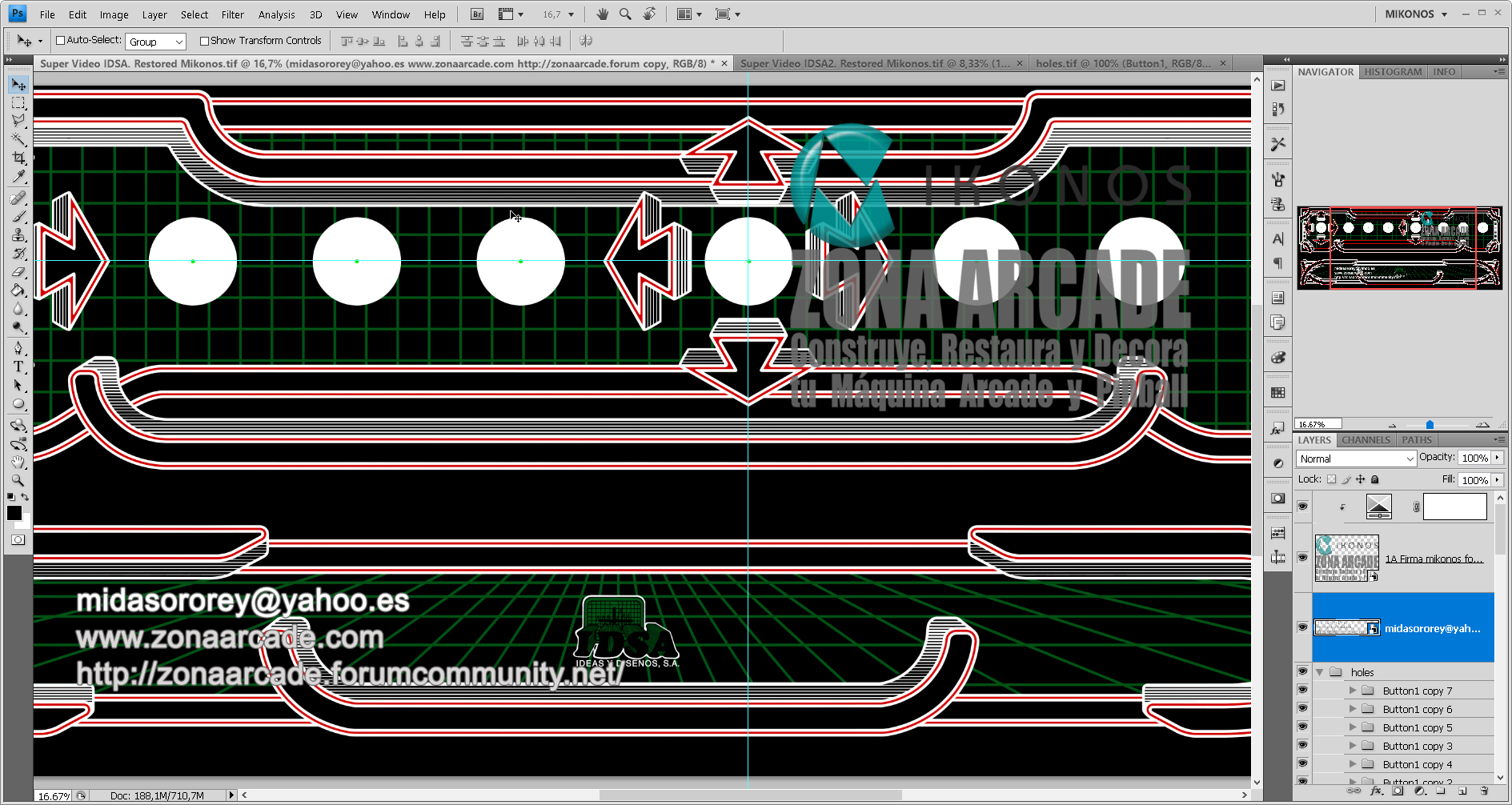Switch to the holes.tif document tab
1512x805 pixels.
tap(1122, 63)
